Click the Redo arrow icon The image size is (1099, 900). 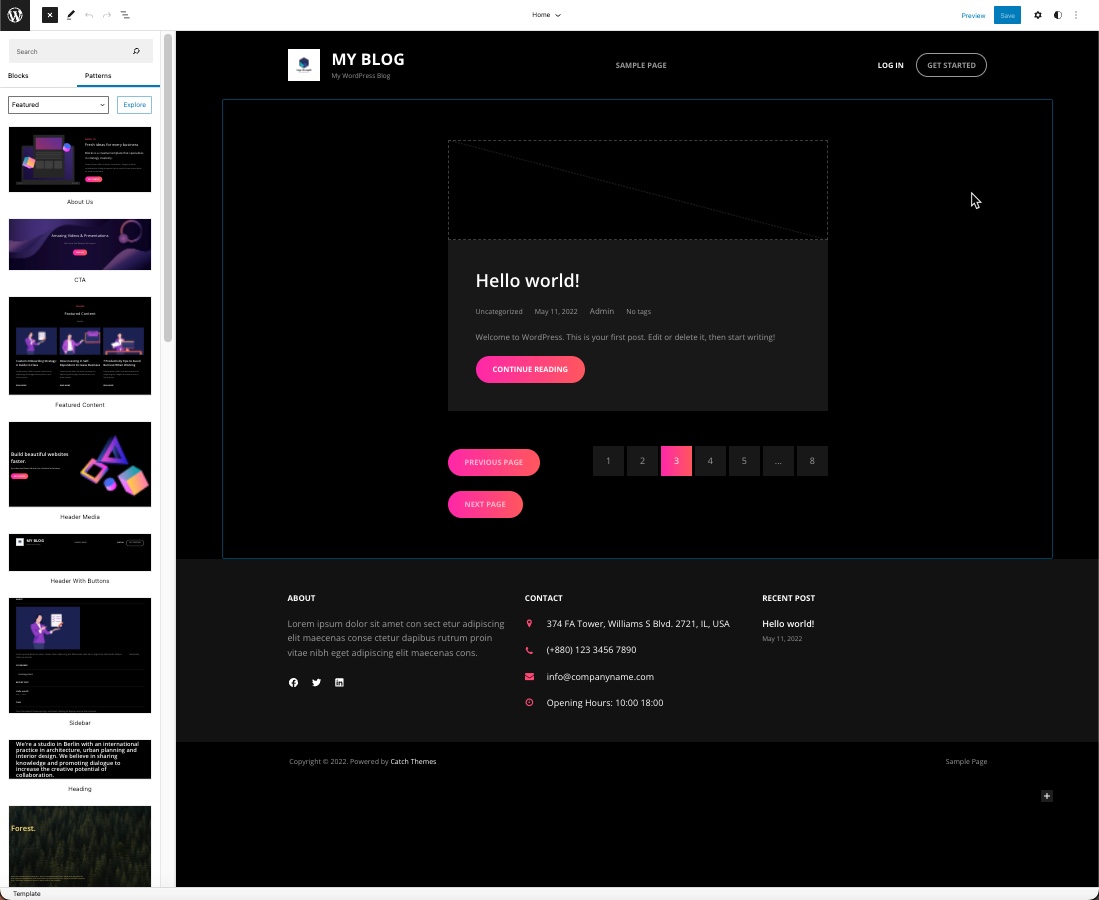tap(107, 15)
